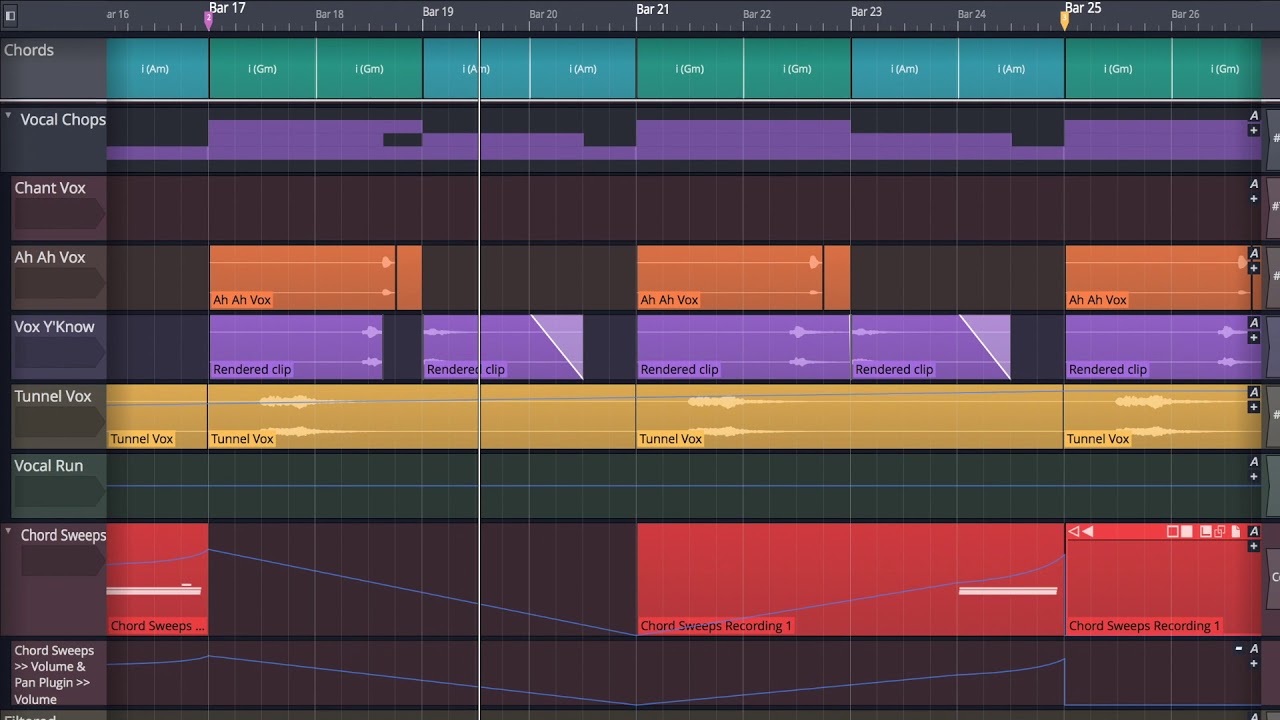Click the plus icon on Vocal Chops track

(1254, 130)
